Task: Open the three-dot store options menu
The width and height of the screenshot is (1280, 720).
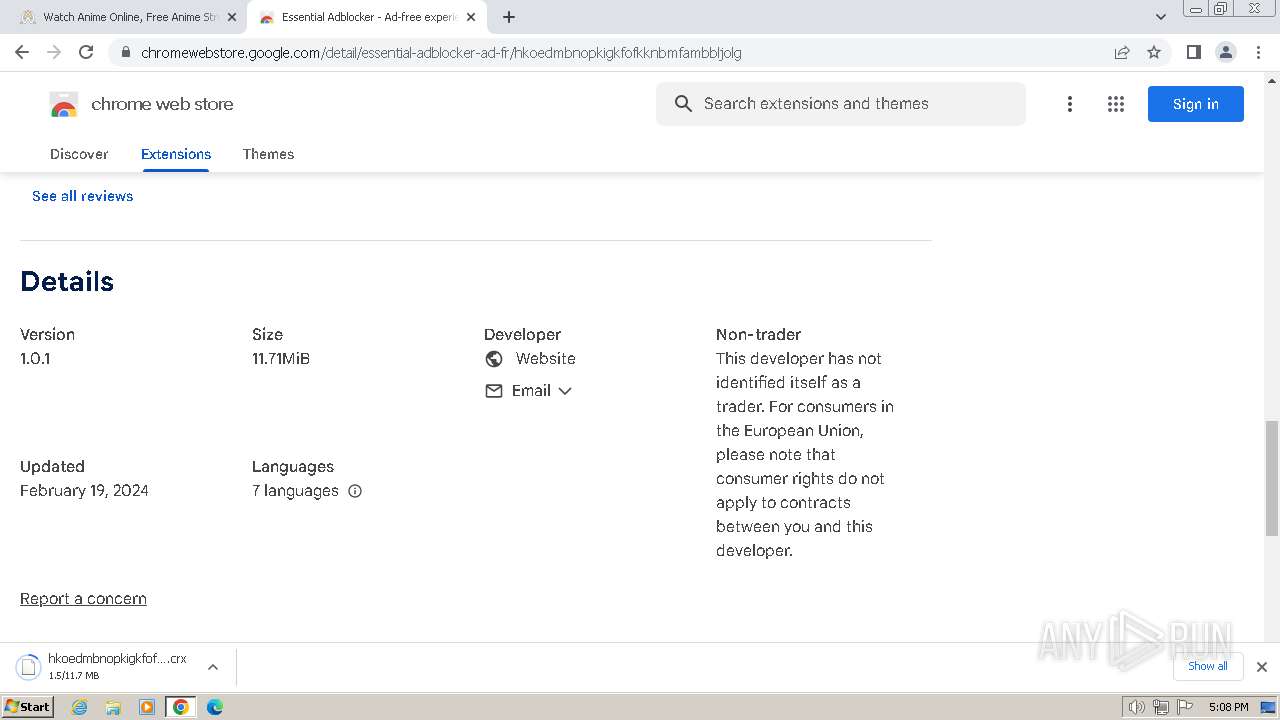Action: (1070, 104)
